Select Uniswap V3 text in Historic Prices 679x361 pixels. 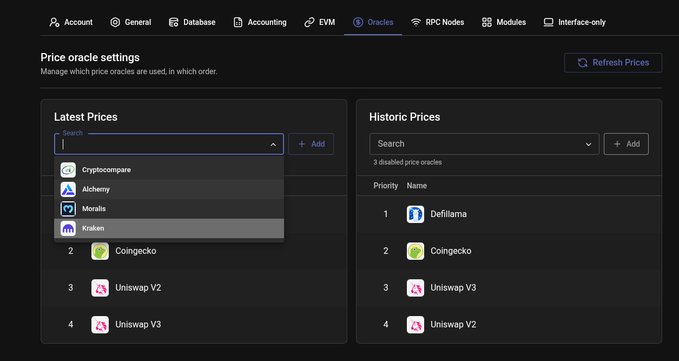tap(453, 288)
